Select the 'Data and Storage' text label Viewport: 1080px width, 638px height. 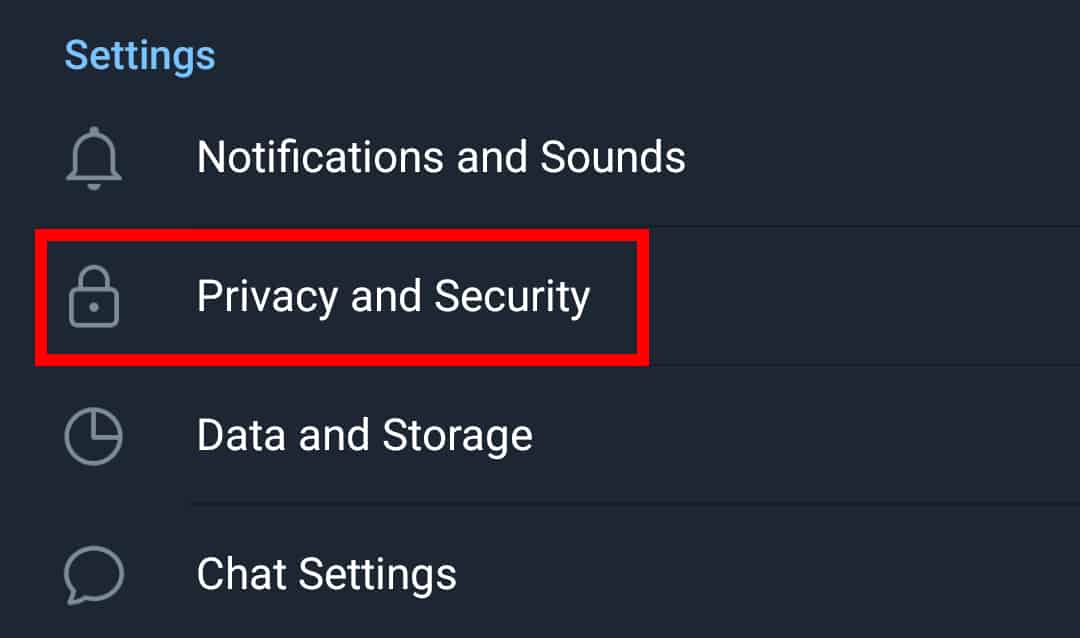click(x=364, y=436)
